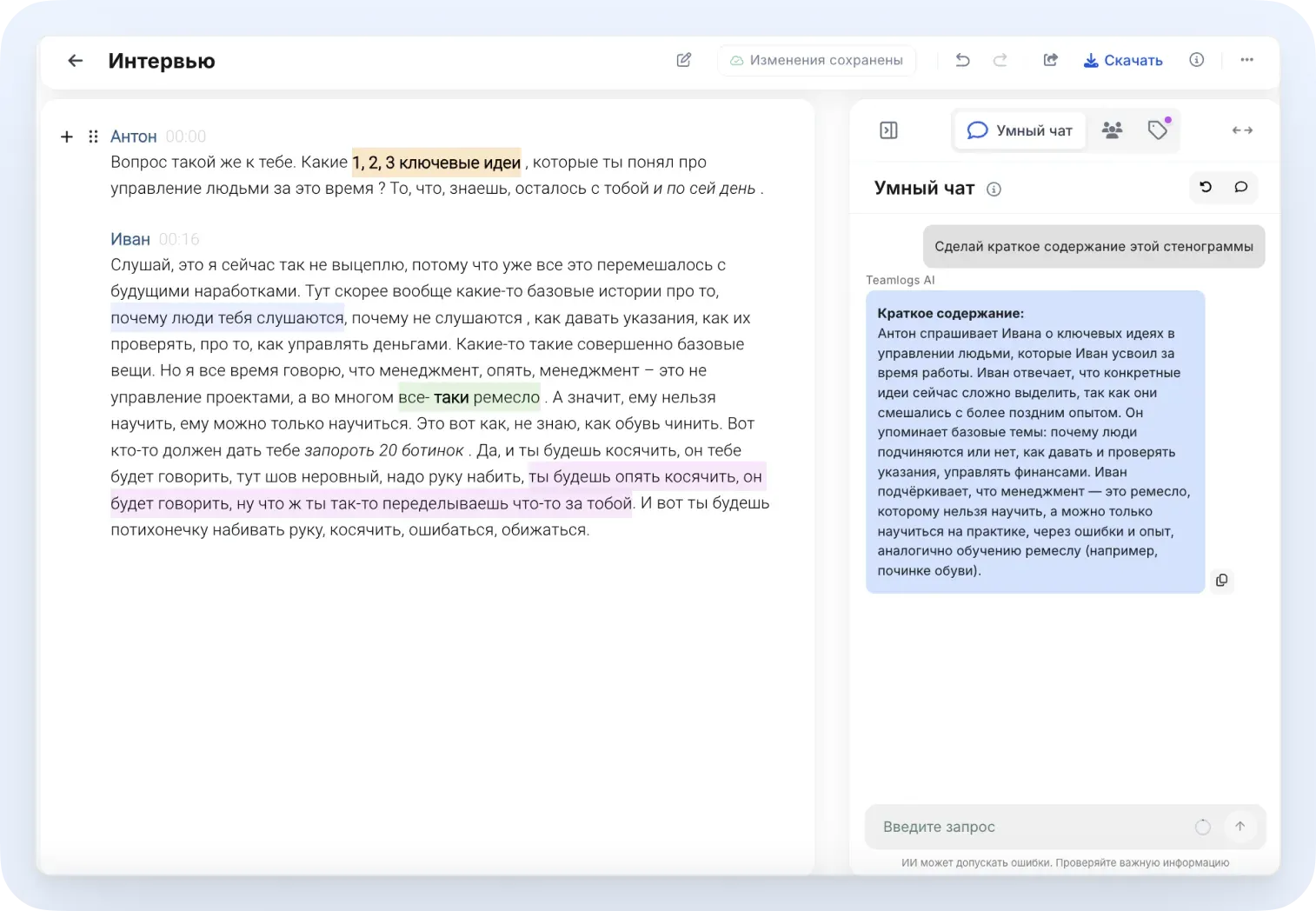Click the italic phrase 'и по сей день'
Image resolution: width=1316 pixels, height=911 pixels.
pos(704,189)
